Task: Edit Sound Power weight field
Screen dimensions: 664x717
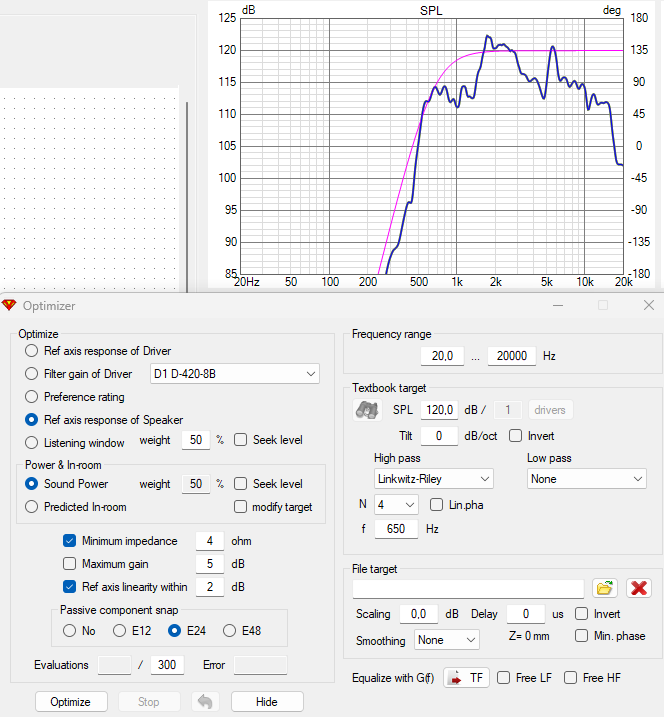Action: (196, 484)
